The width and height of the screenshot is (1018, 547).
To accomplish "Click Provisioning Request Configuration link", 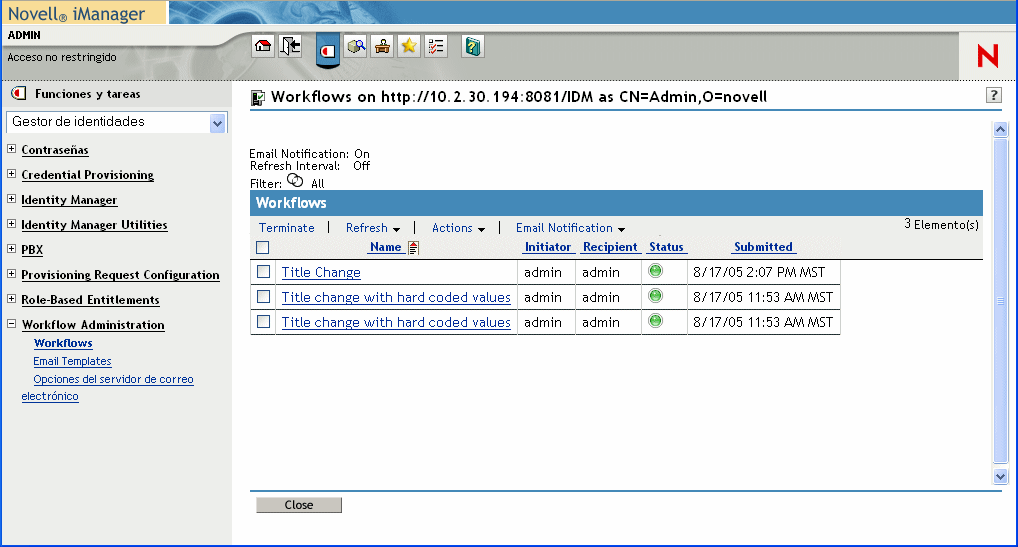I will click(x=120, y=275).
